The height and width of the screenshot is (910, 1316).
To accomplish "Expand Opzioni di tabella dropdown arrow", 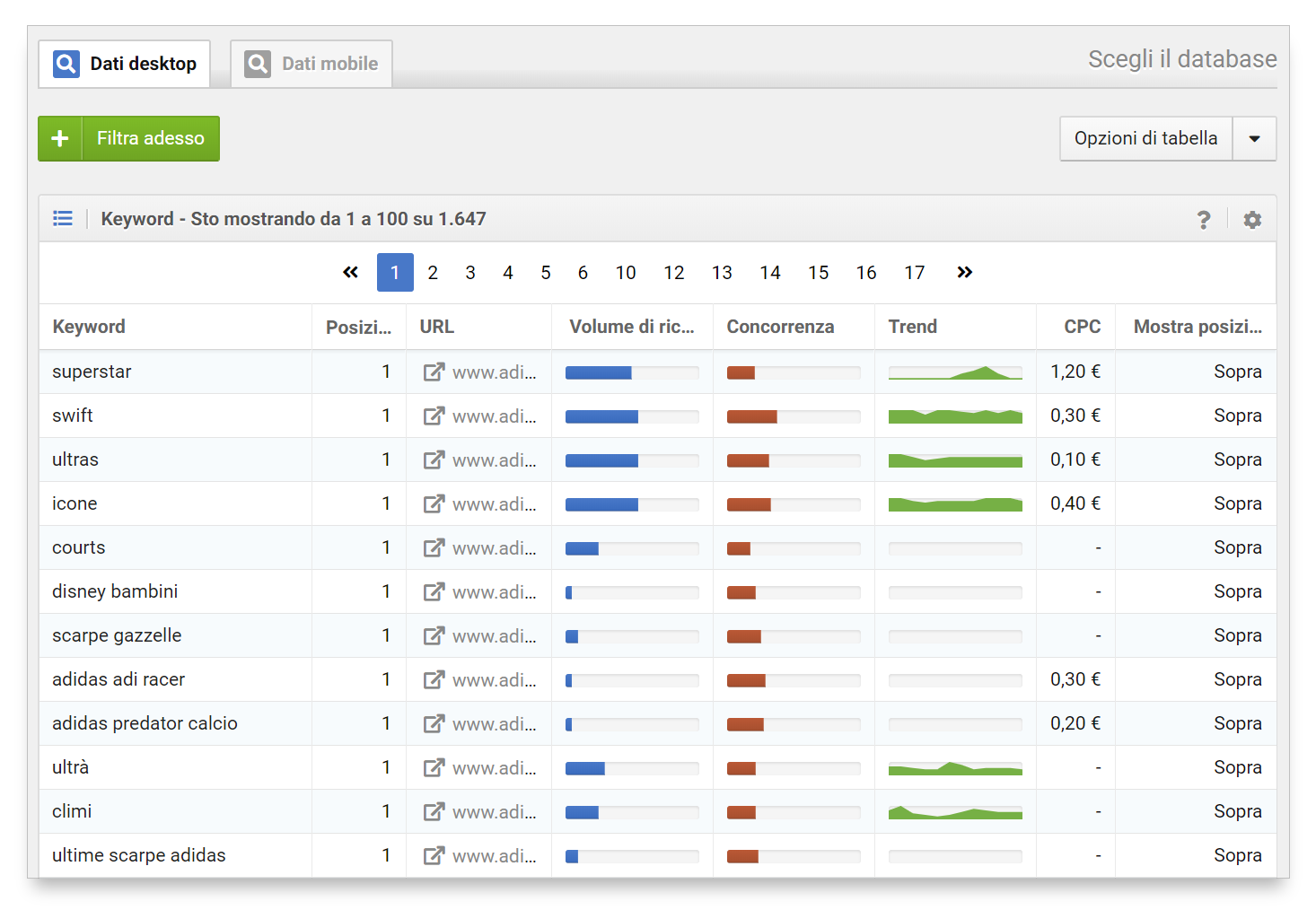I will coord(1254,139).
